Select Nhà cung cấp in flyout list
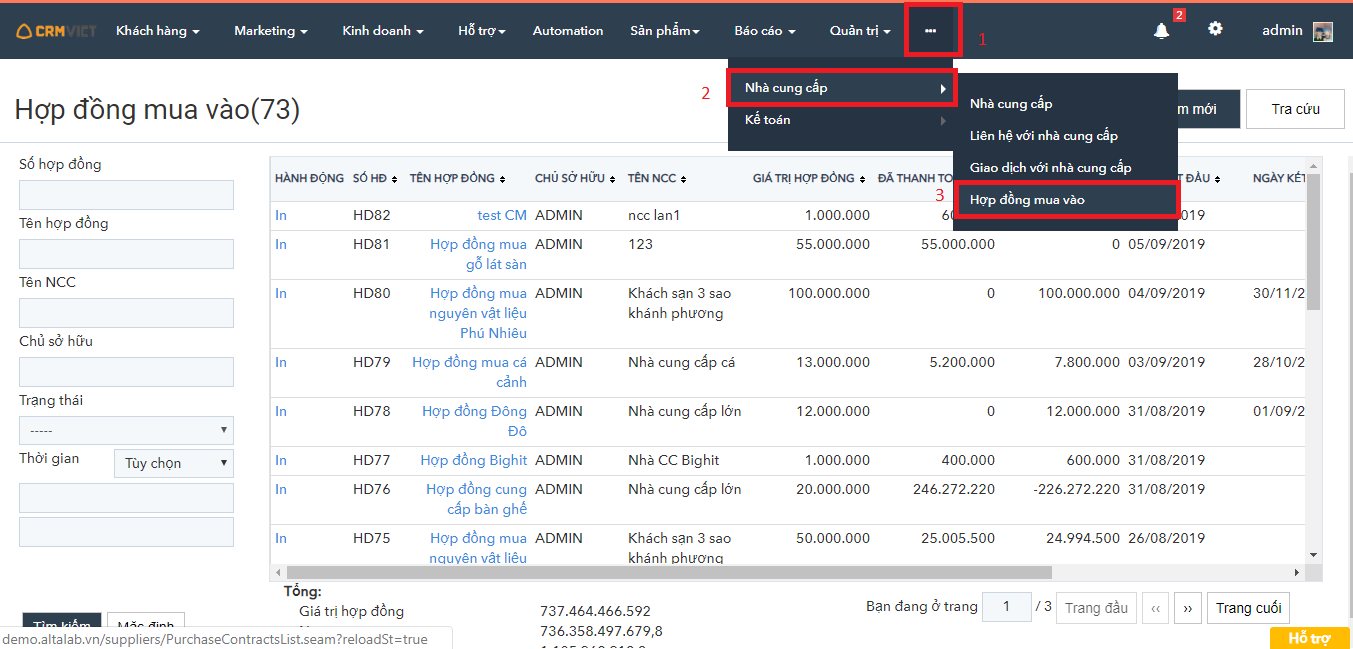The height and width of the screenshot is (649, 1353). click(1065, 103)
